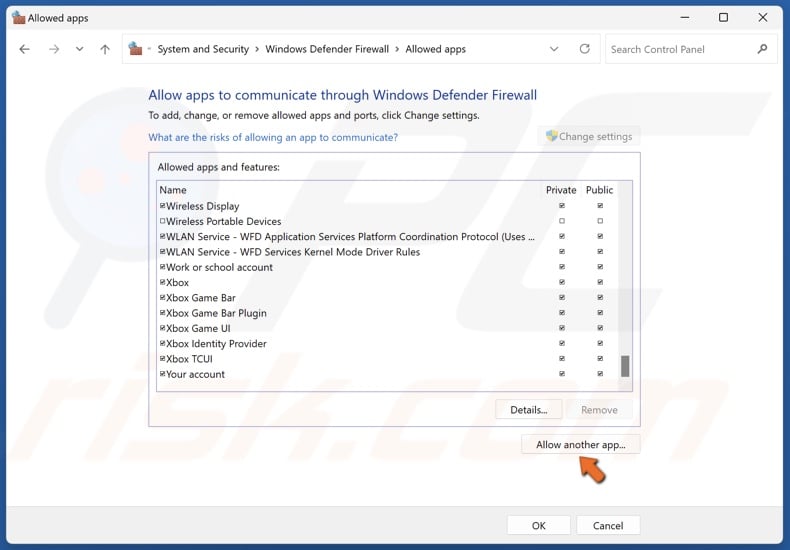Refresh the Allowed apps page
Screen dimensions: 790x550
click(584, 49)
